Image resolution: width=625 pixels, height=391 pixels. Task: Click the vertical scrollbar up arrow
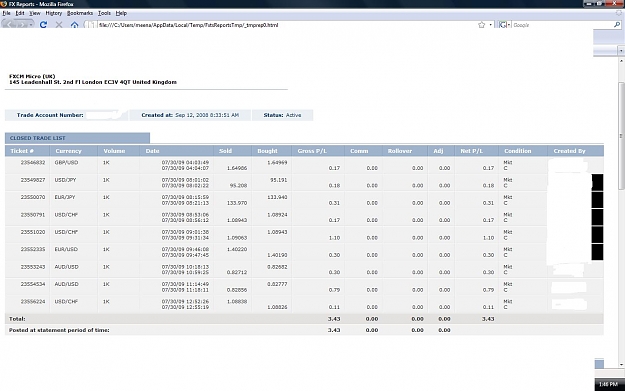tap(621, 61)
